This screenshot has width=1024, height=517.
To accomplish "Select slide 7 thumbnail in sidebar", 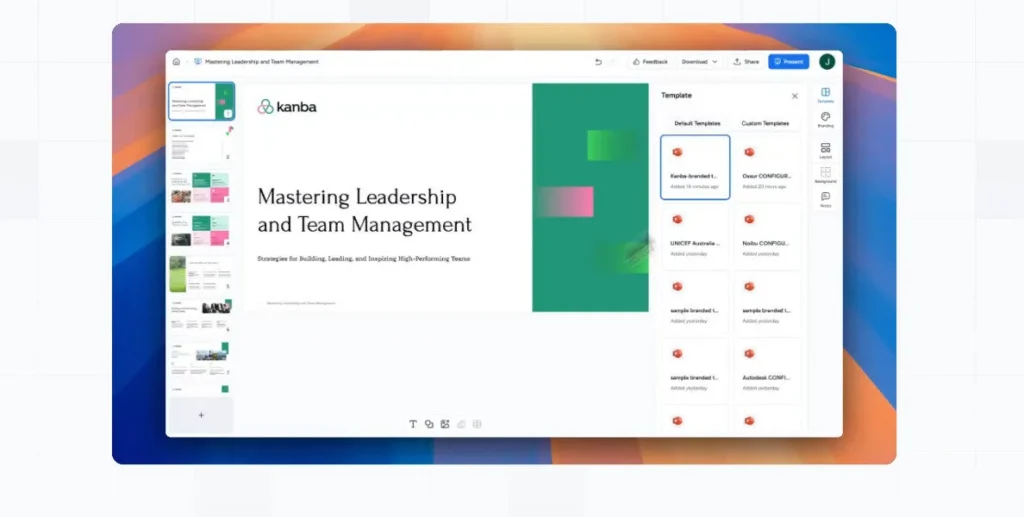I will pos(201,360).
